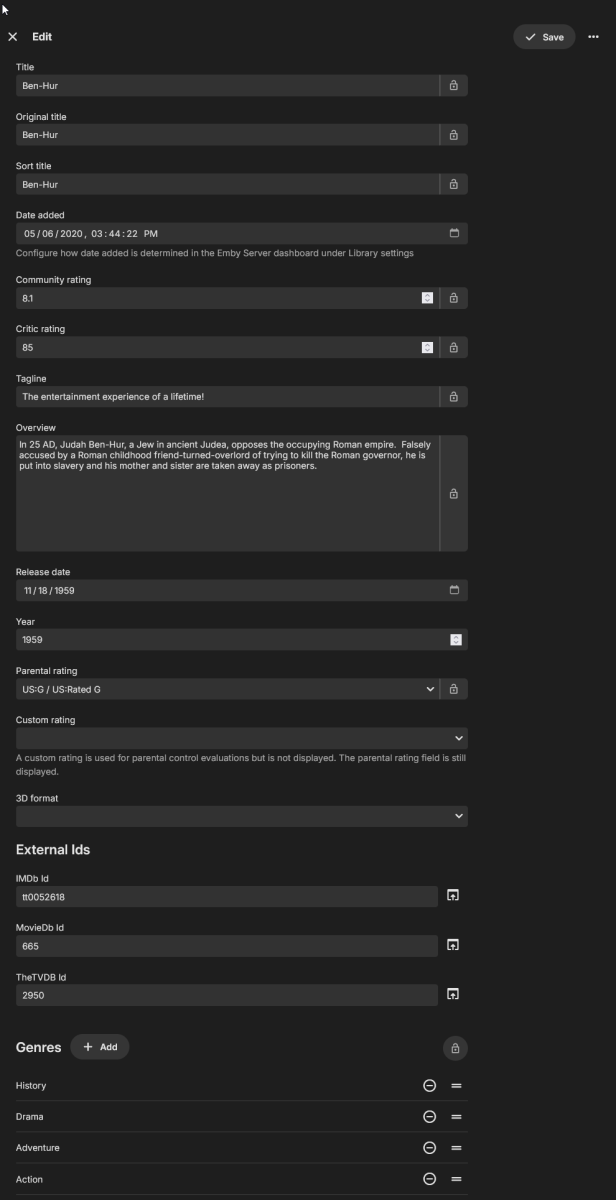616x1200 pixels.
Task: Open the TheTVDB link icon
Action: pyautogui.click(x=453, y=994)
